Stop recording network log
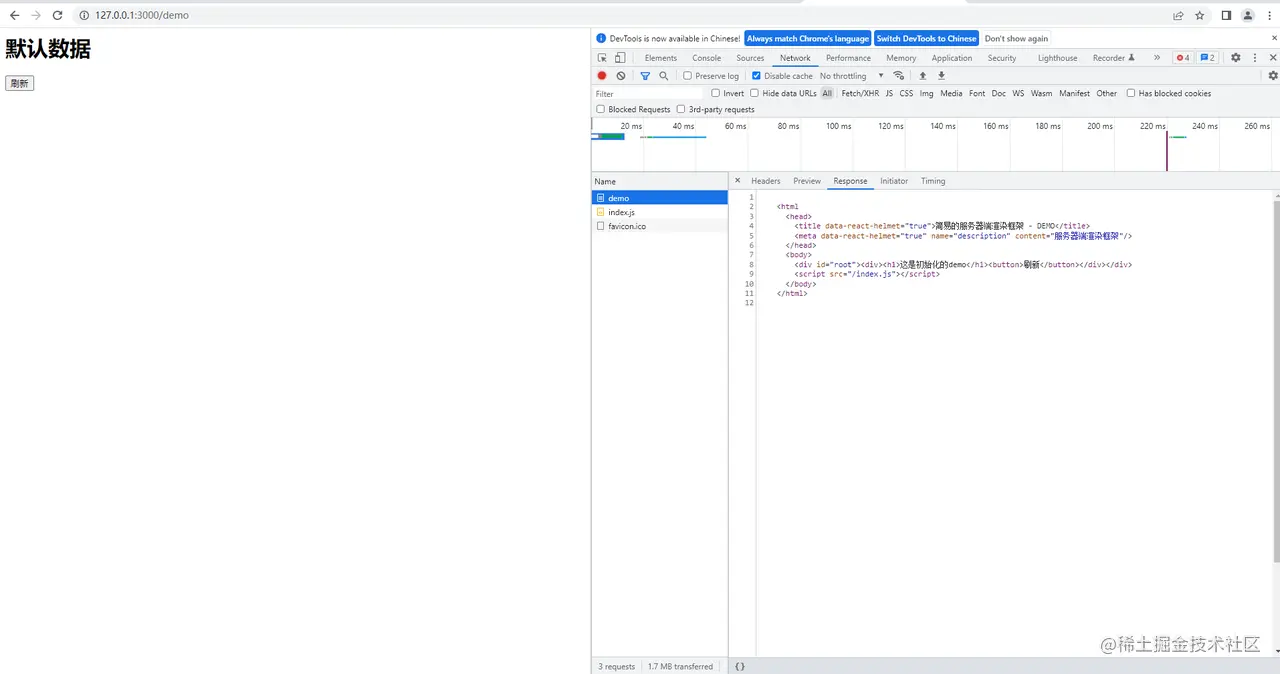The image size is (1280, 674). pos(602,76)
